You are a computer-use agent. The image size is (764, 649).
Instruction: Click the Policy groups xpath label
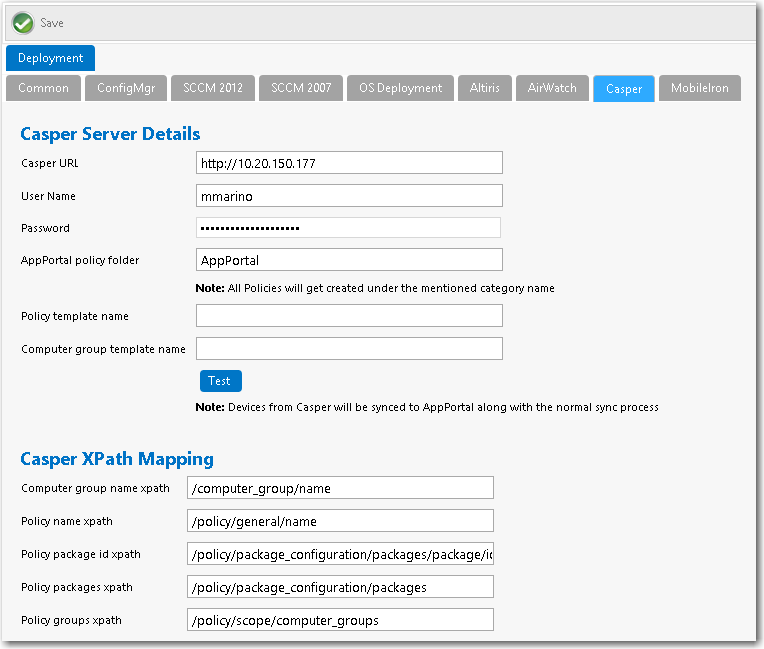click(71, 621)
